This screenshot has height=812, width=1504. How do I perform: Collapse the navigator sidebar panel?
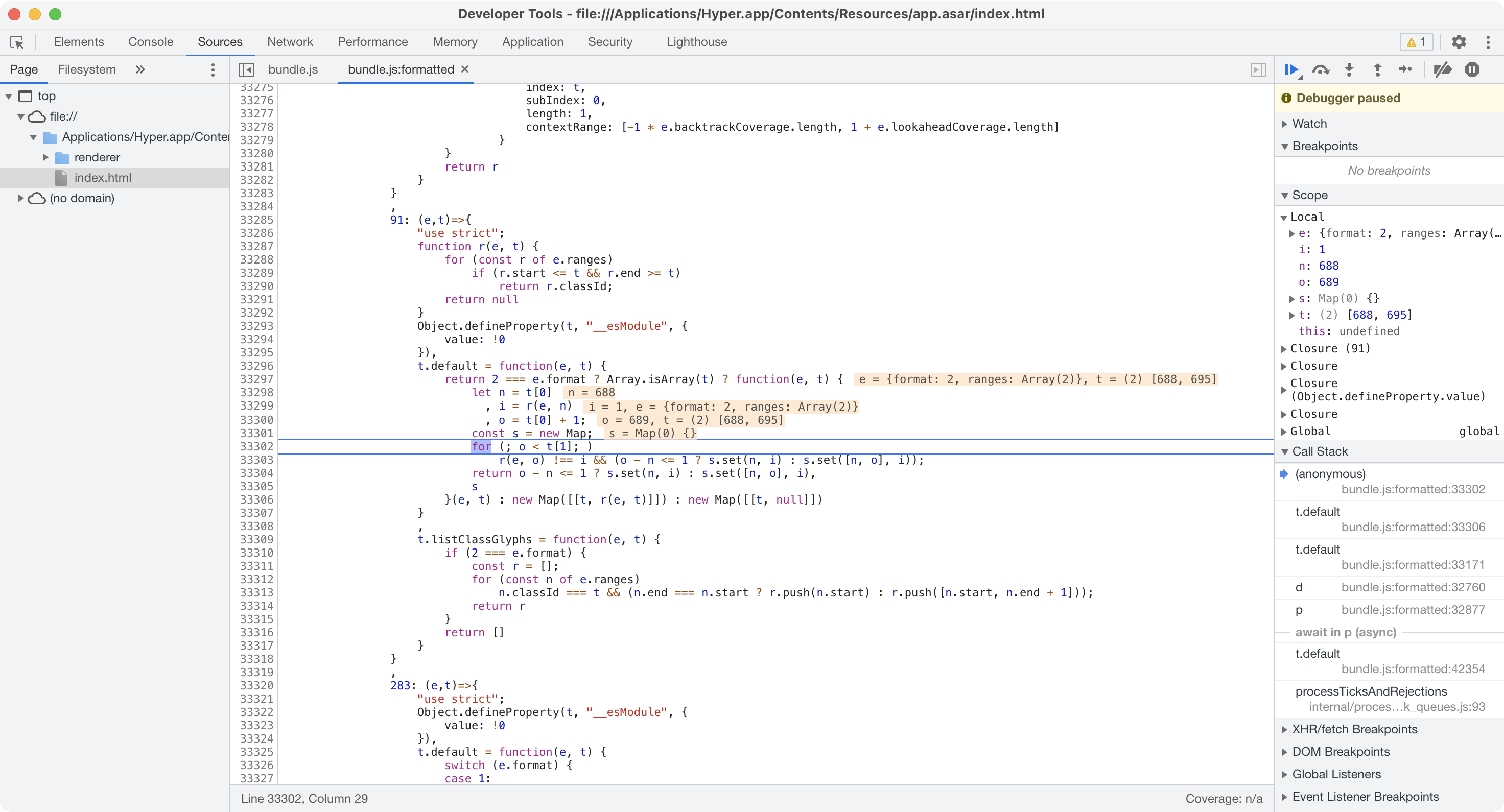coord(247,69)
